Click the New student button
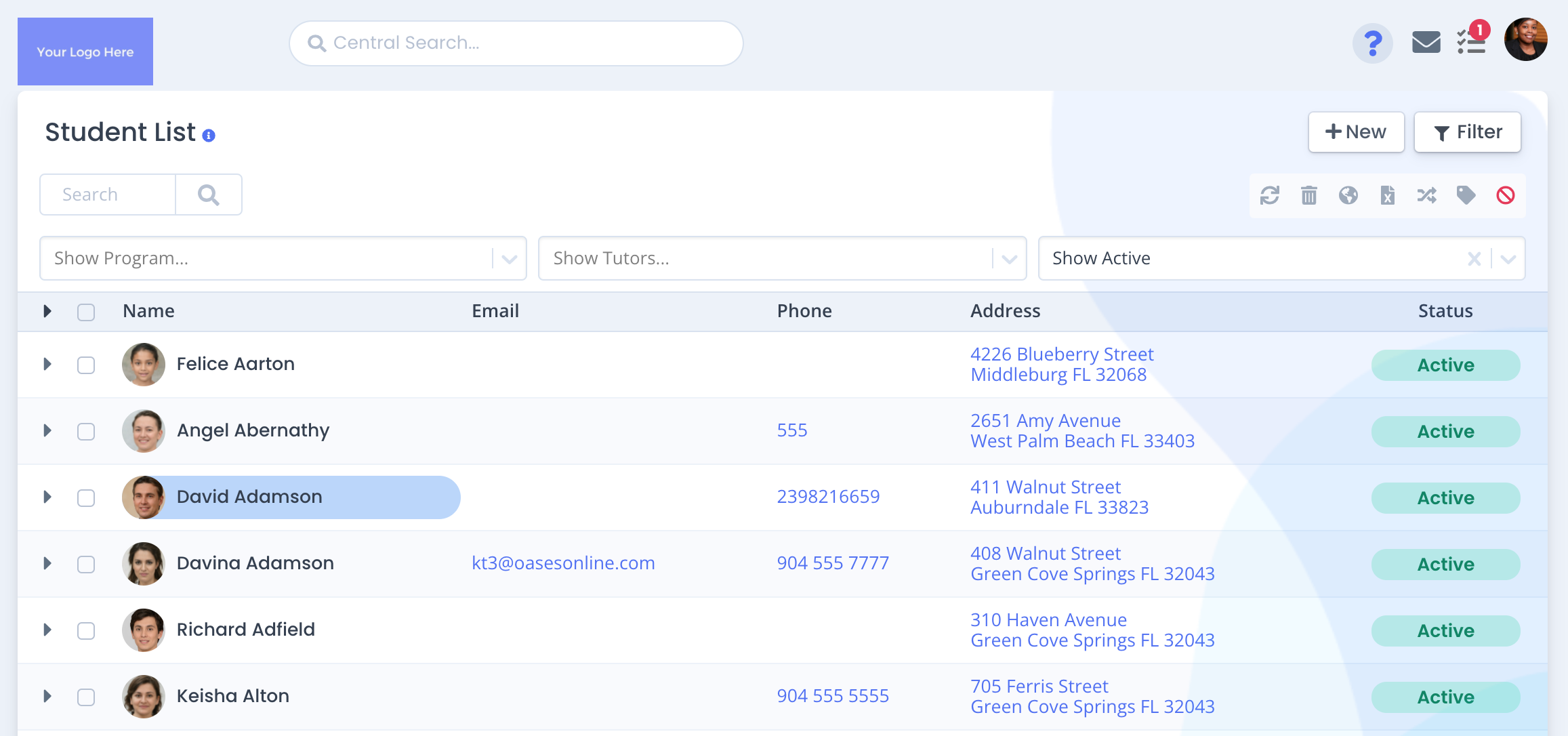The height and width of the screenshot is (736, 1568). pos(1355,132)
